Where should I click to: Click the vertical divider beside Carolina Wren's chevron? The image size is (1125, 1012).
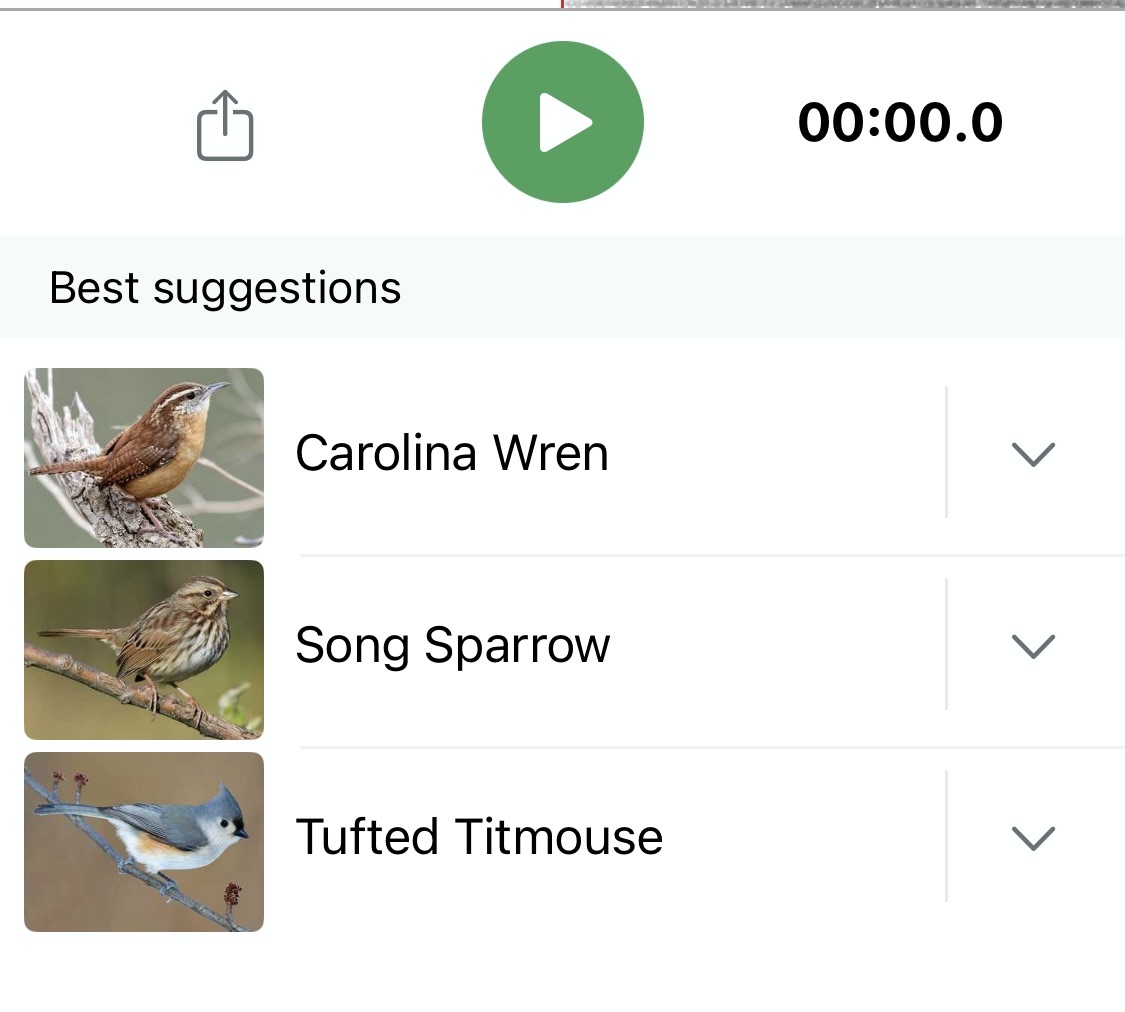tap(946, 452)
